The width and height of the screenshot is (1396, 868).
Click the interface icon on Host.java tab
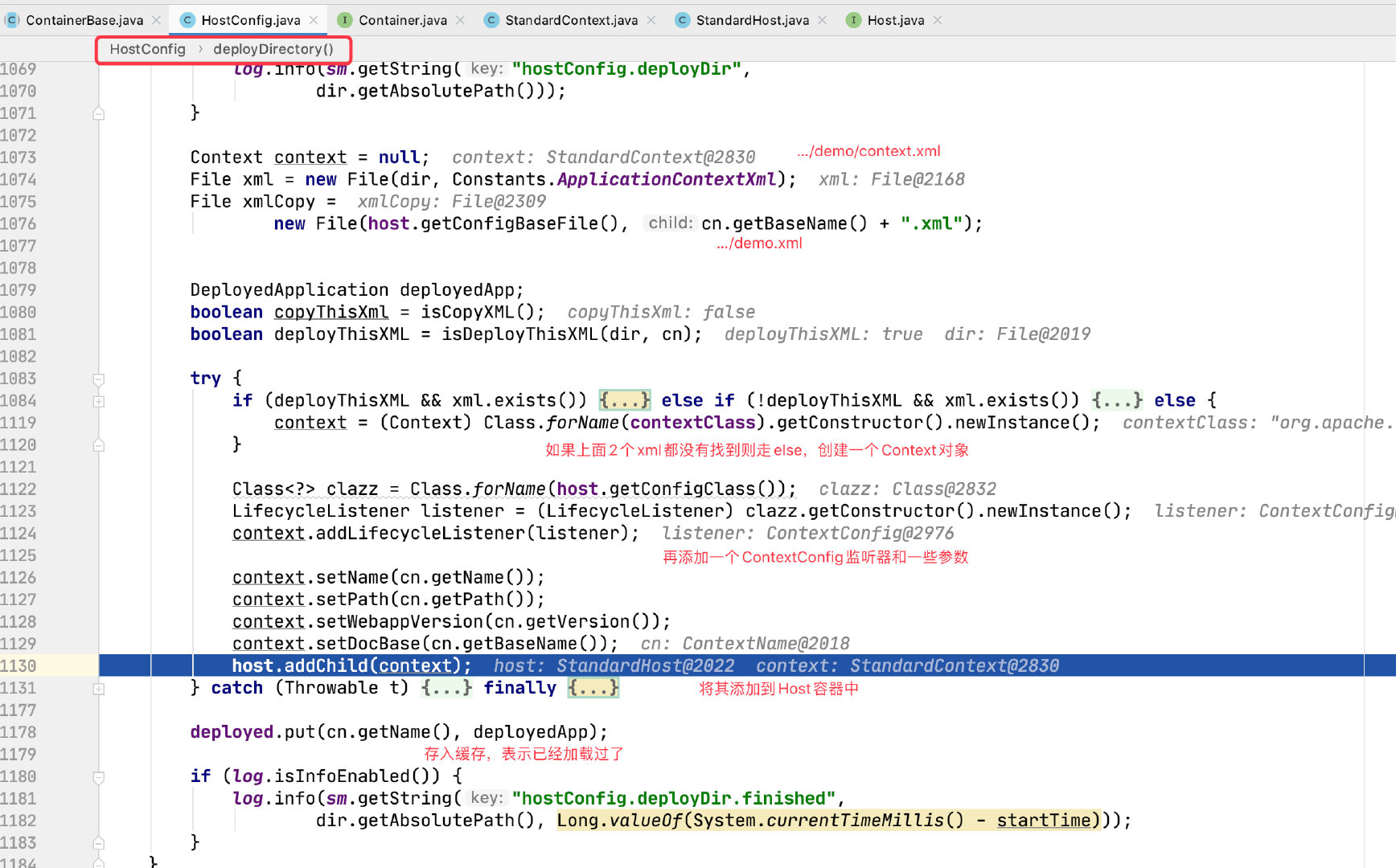pyautogui.click(x=853, y=20)
